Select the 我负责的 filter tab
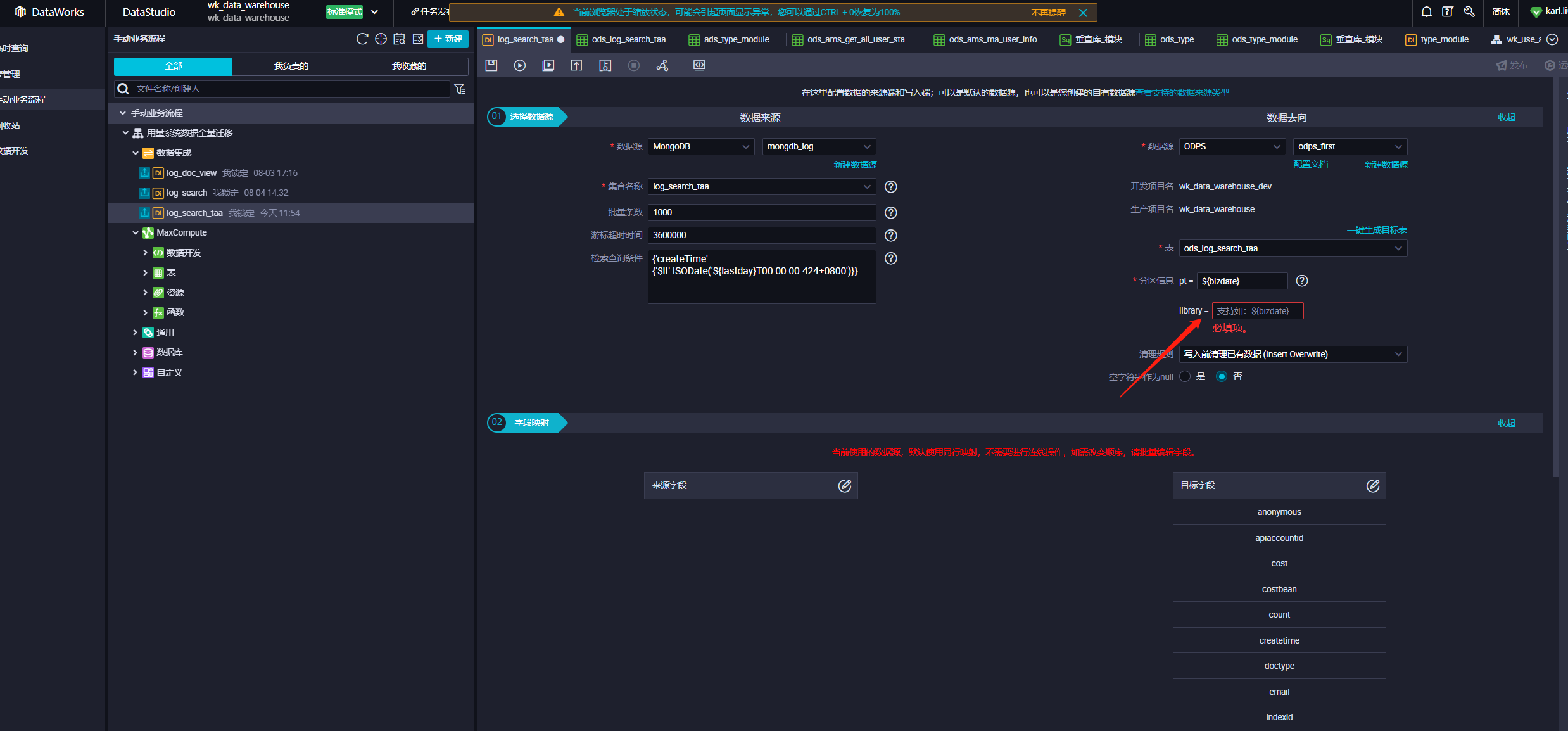Viewport: 1568px width, 731px height. [291, 66]
